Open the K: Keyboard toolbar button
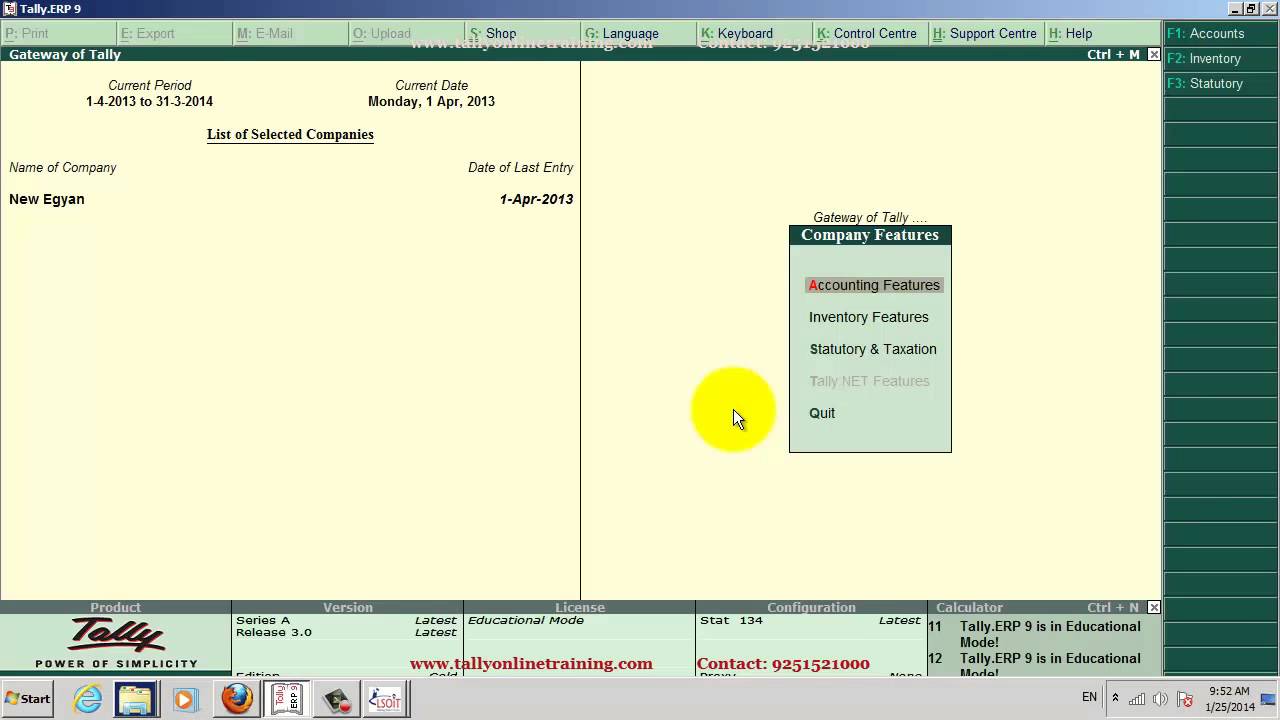1280x720 pixels. 754,33
